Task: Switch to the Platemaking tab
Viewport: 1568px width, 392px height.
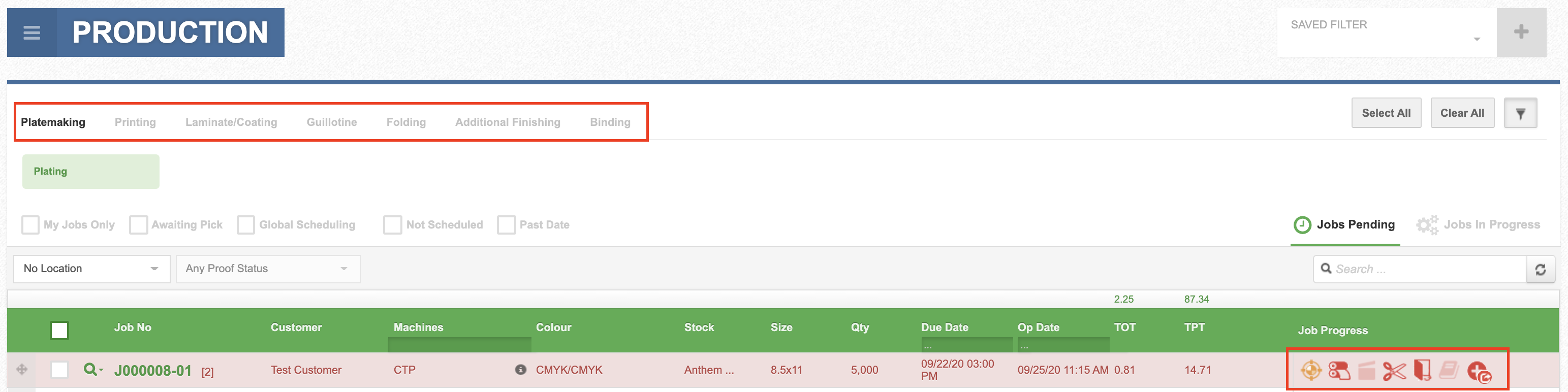Action: click(53, 122)
